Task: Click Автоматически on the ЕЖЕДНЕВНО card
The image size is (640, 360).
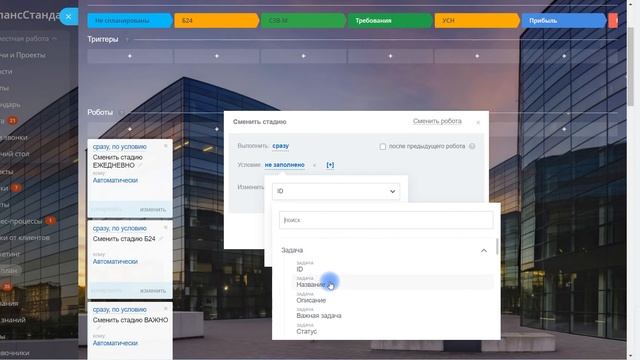Action: (x=115, y=180)
